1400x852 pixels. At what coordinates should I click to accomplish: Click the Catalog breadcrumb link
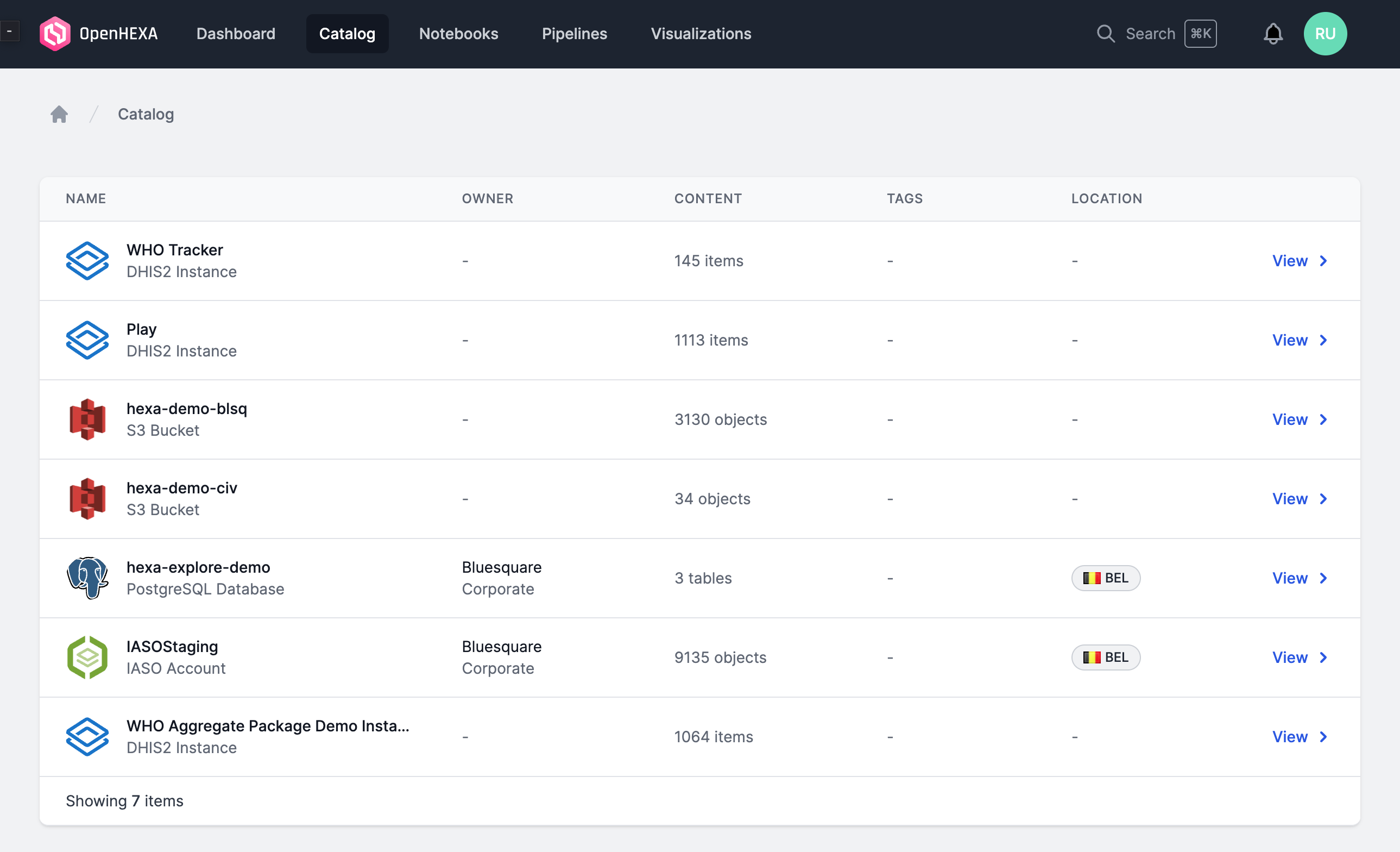[x=146, y=114]
